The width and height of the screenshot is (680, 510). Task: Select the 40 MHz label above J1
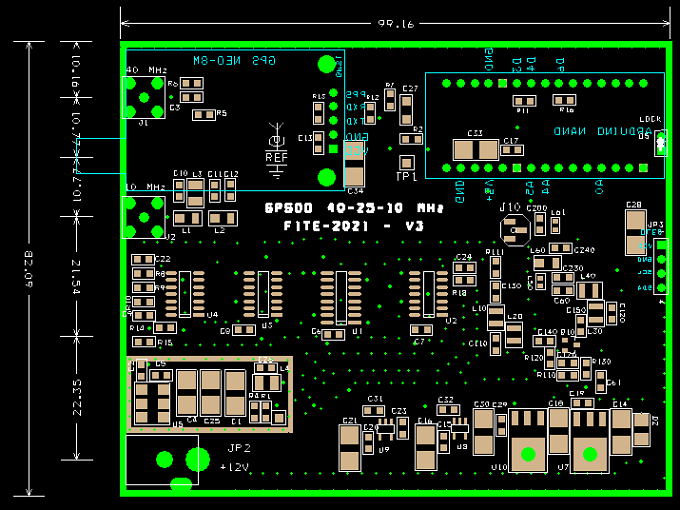[x=146, y=70]
